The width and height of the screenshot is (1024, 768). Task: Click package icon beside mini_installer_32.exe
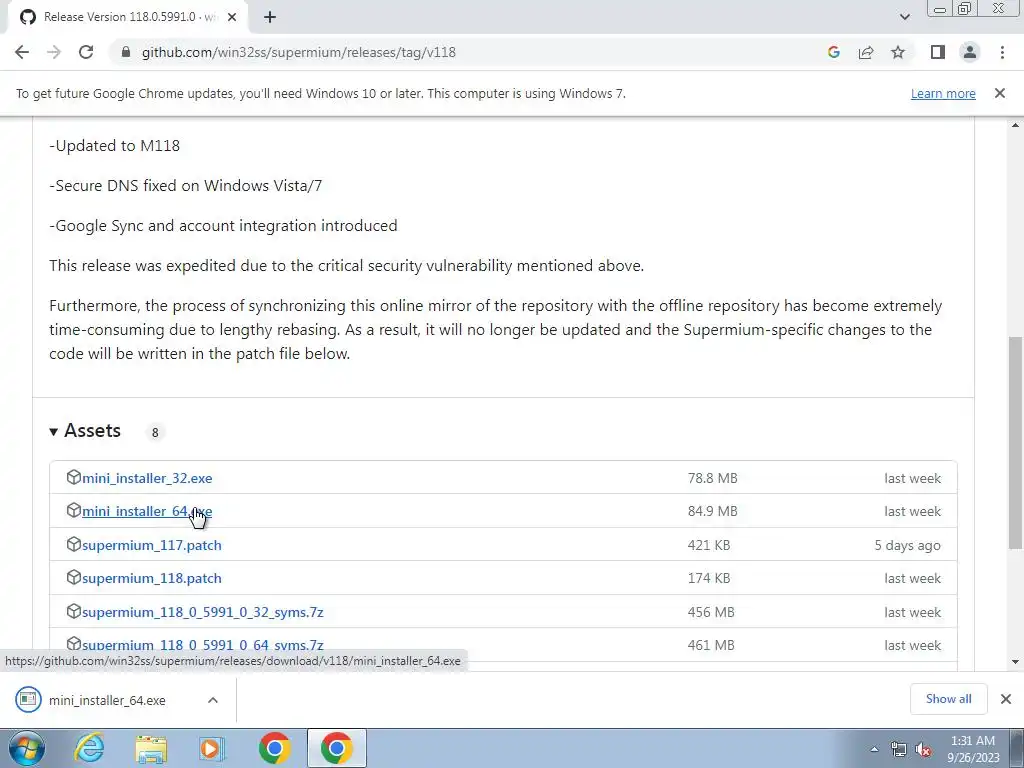tap(74, 477)
